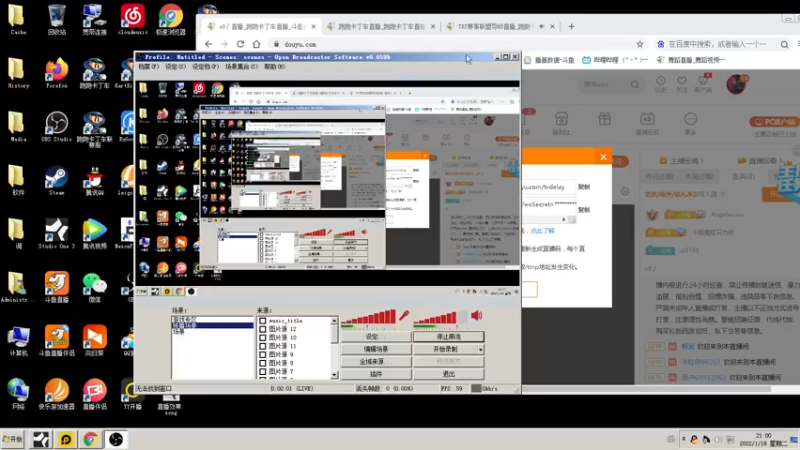
Task: Adjust the microphone volume meter
Action: click(x=368, y=317)
